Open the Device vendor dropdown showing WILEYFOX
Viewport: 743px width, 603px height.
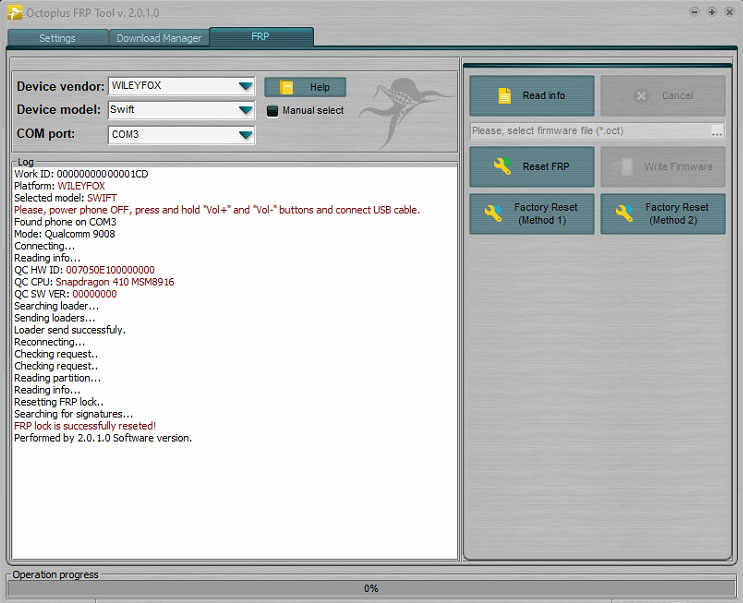[181, 86]
